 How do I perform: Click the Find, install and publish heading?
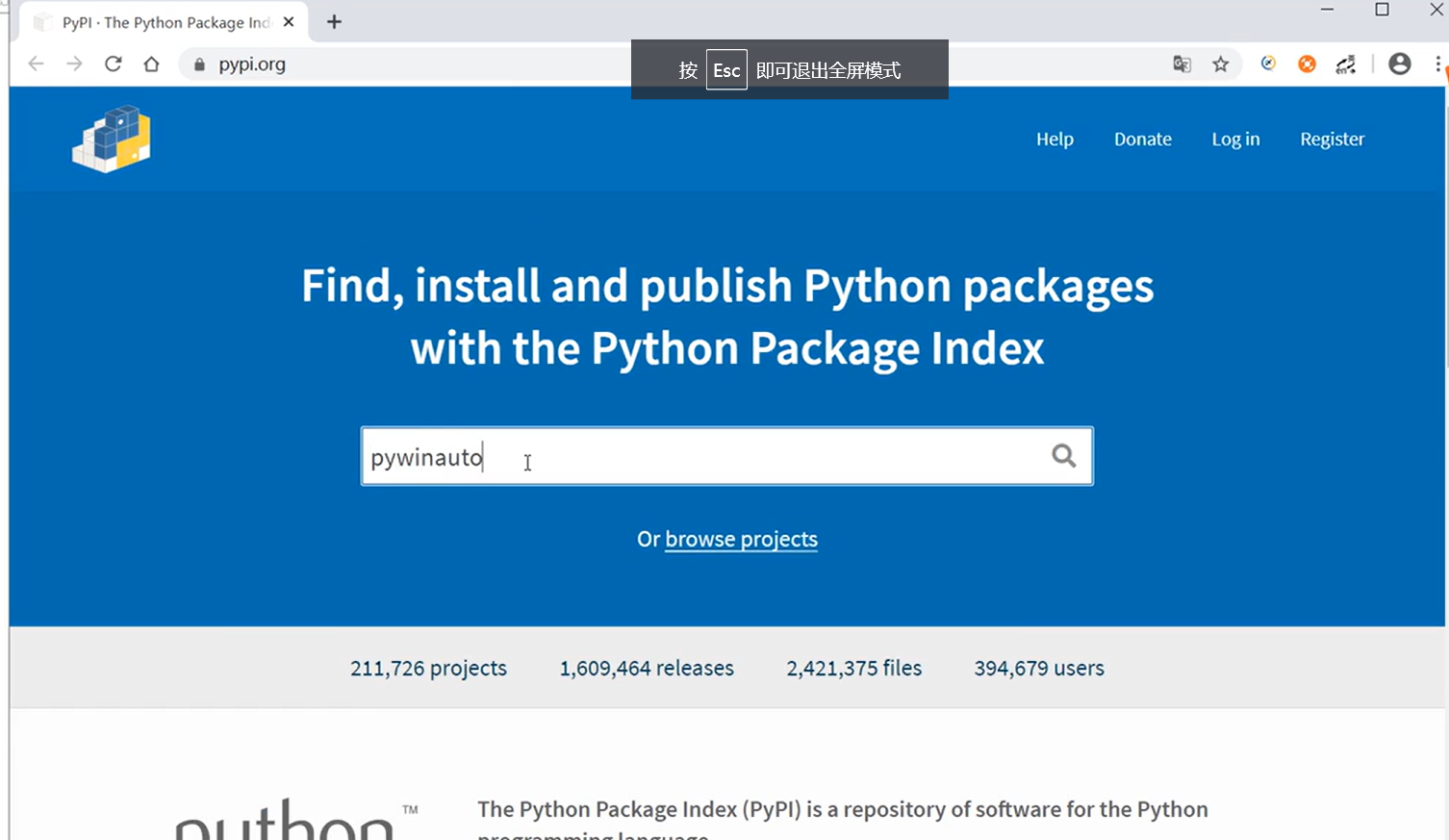(x=727, y=317)
